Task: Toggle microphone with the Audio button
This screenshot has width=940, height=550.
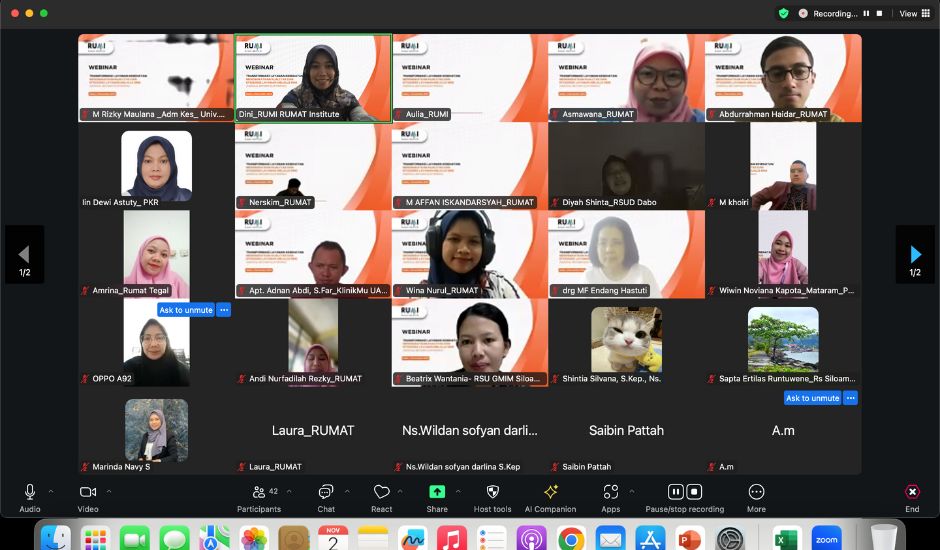Action: pos(30,492)
